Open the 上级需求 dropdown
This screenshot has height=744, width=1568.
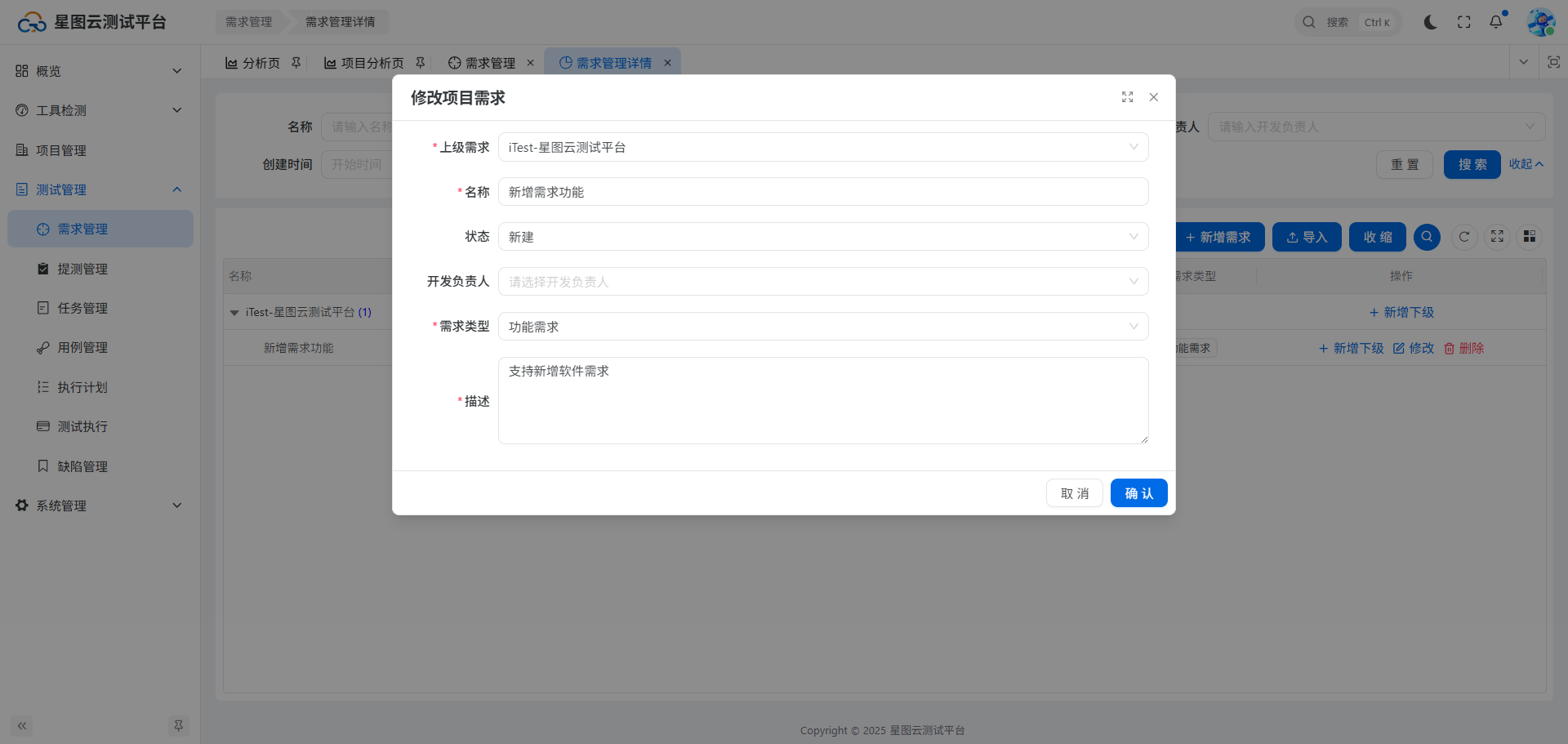pos(822,147)
